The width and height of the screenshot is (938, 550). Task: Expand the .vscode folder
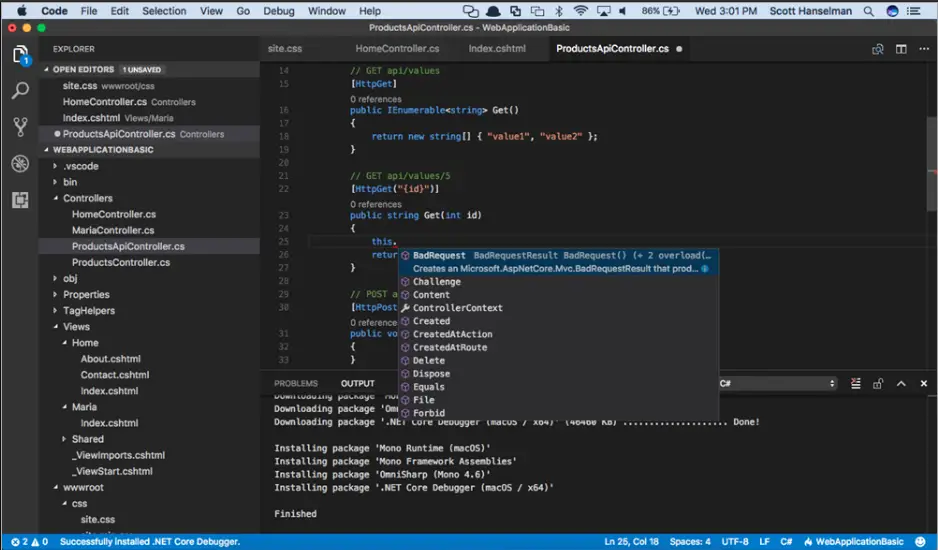(81, 166)
